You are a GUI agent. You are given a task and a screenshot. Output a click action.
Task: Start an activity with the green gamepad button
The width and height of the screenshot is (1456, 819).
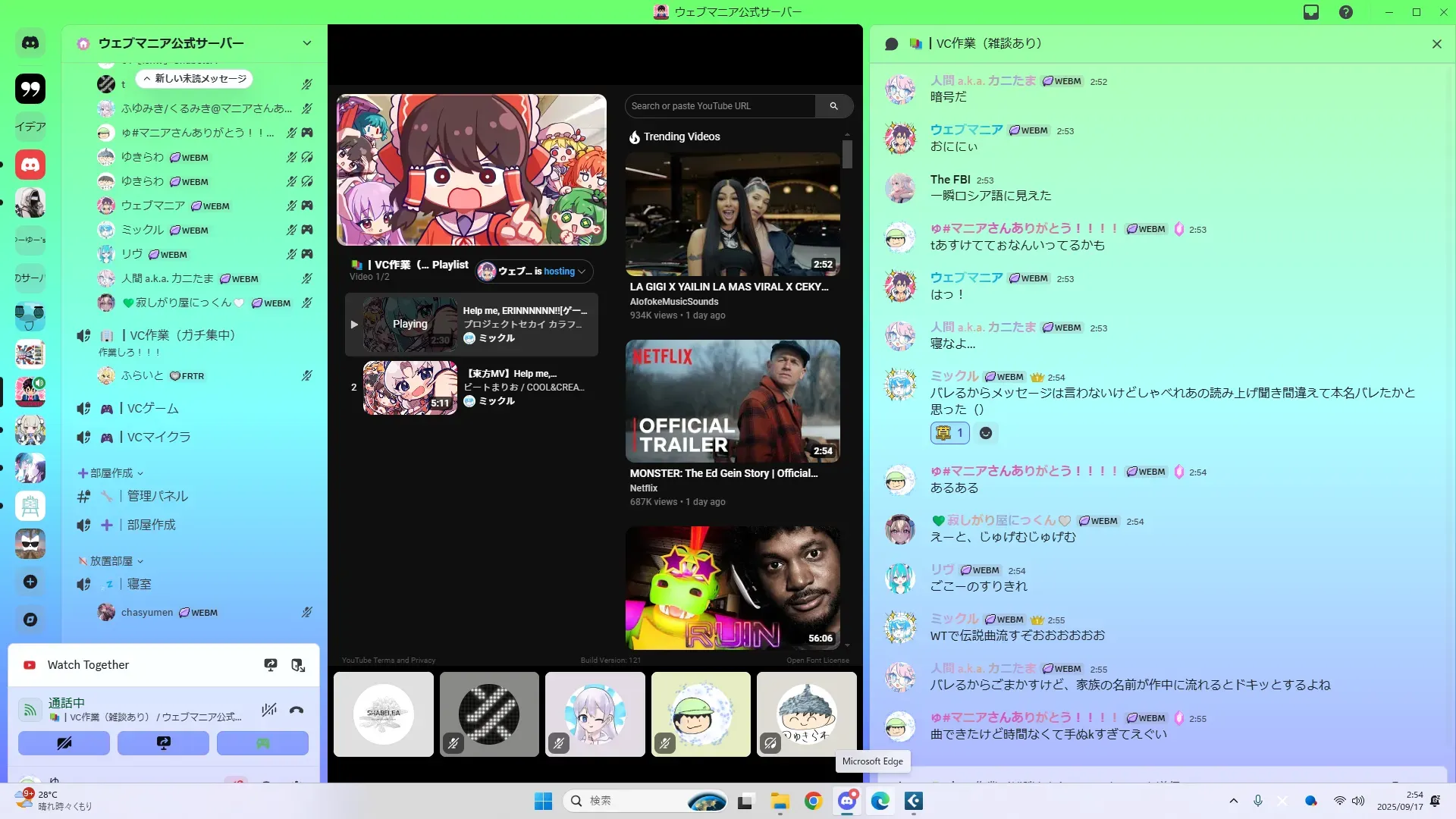pos(262,743)
